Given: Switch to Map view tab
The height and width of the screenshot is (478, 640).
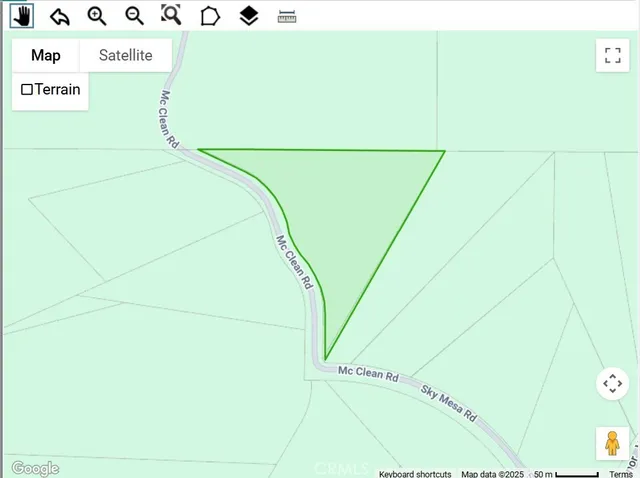Looking at the screenshot, I should [45, 55].
